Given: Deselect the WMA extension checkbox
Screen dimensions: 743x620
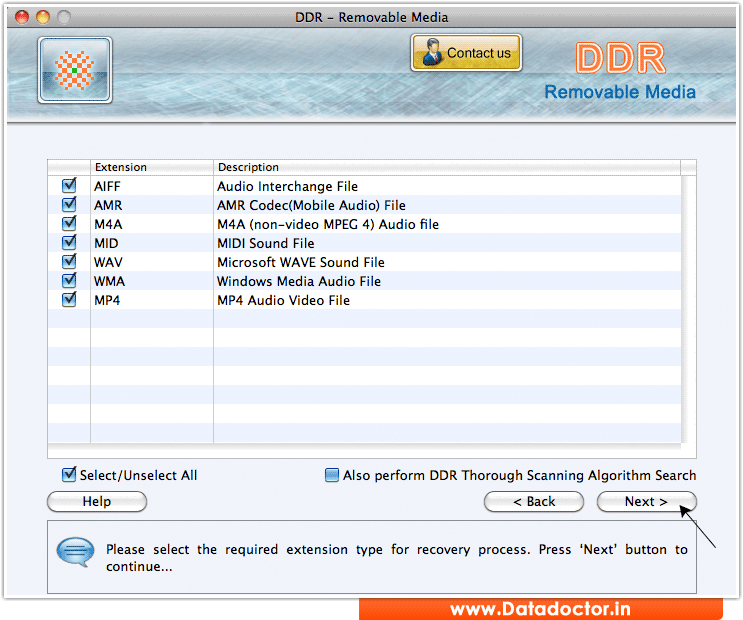Looking at the screenshot, I should pos(69,280).
